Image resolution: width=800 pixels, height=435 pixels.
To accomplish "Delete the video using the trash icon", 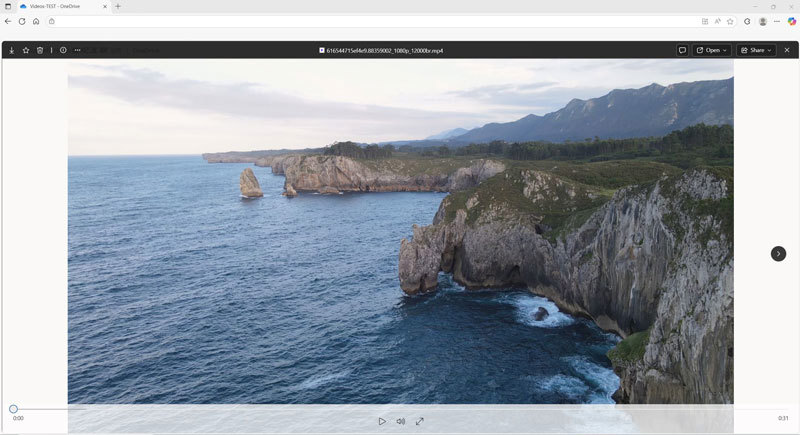I will pos(40,50).
